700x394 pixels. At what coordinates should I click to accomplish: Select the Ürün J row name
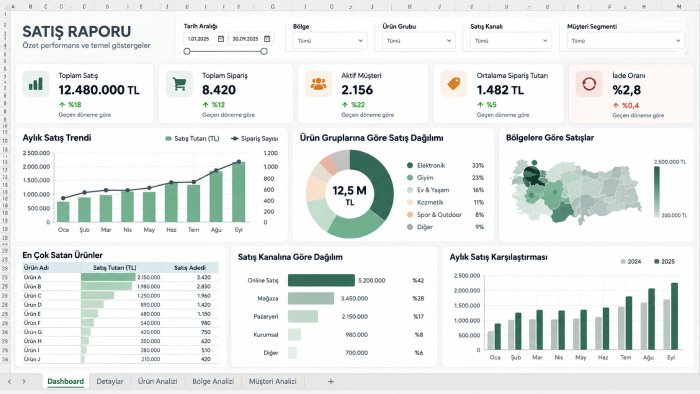(x=32, y=359)
